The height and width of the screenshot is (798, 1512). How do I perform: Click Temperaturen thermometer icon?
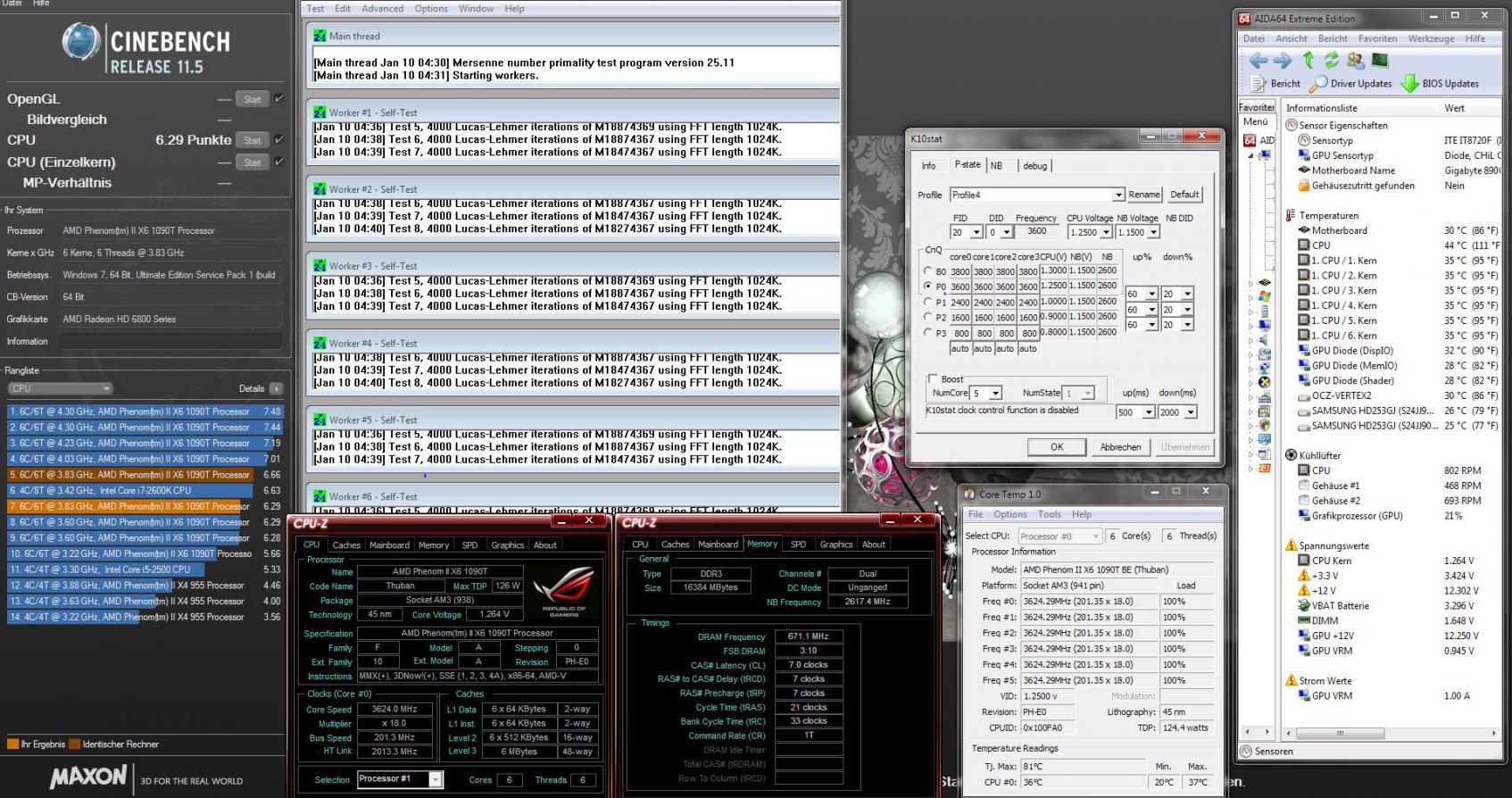1291,215
